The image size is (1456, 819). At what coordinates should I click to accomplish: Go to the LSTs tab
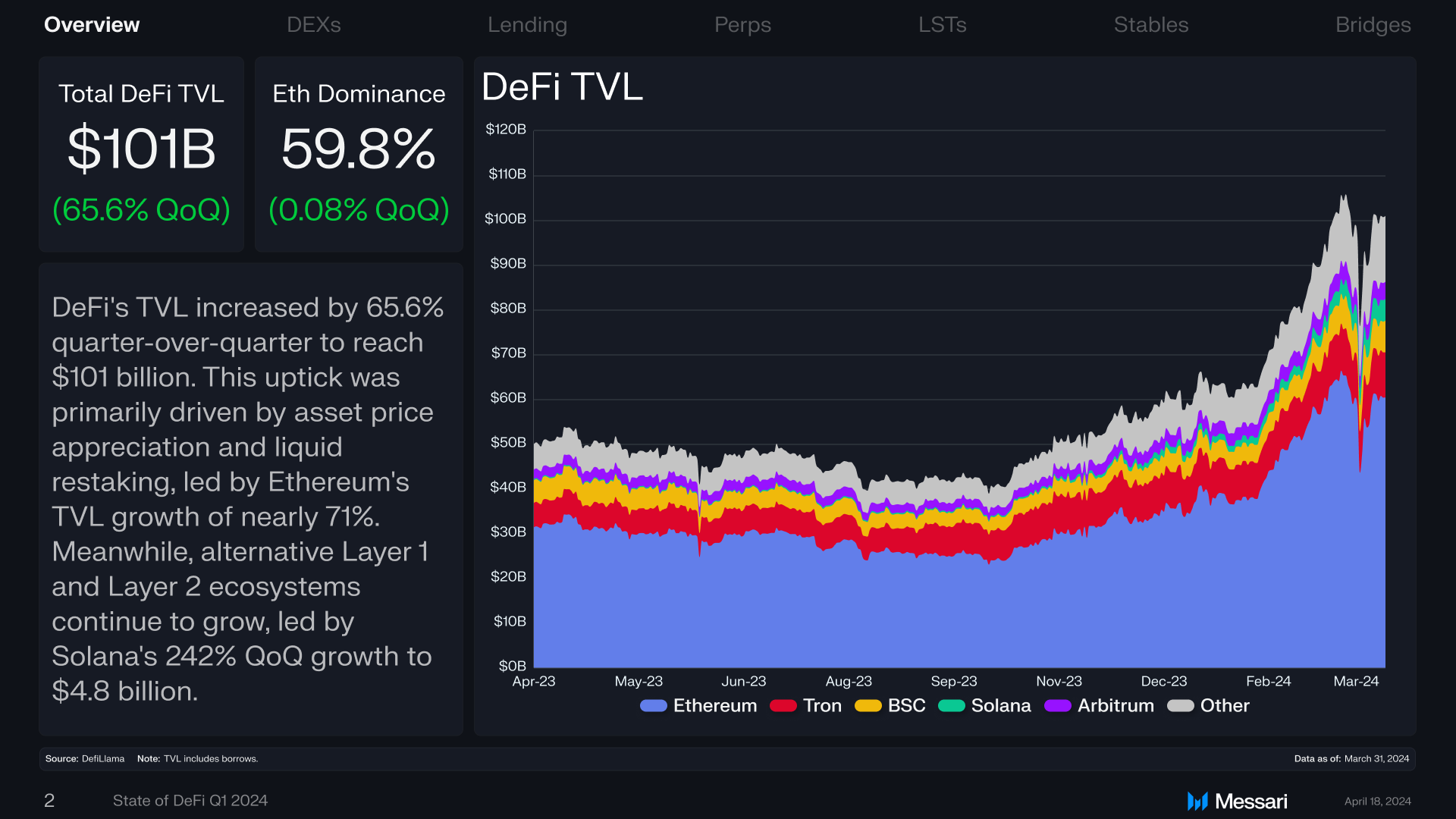click(x=943, y=25)
